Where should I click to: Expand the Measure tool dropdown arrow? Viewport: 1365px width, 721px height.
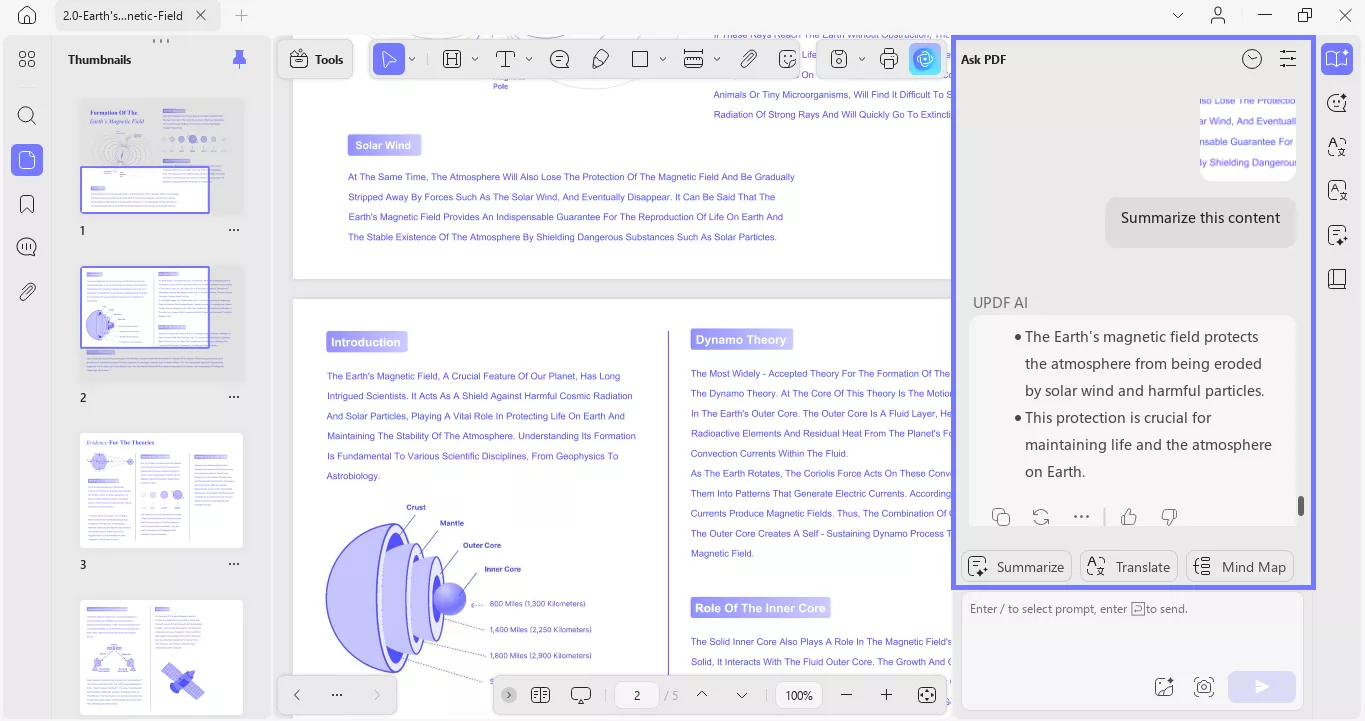tap(717, 60)
